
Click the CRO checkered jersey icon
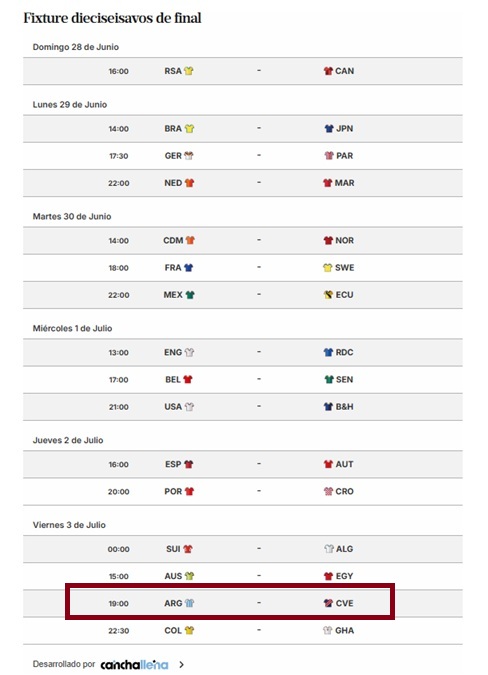(328, 492)
